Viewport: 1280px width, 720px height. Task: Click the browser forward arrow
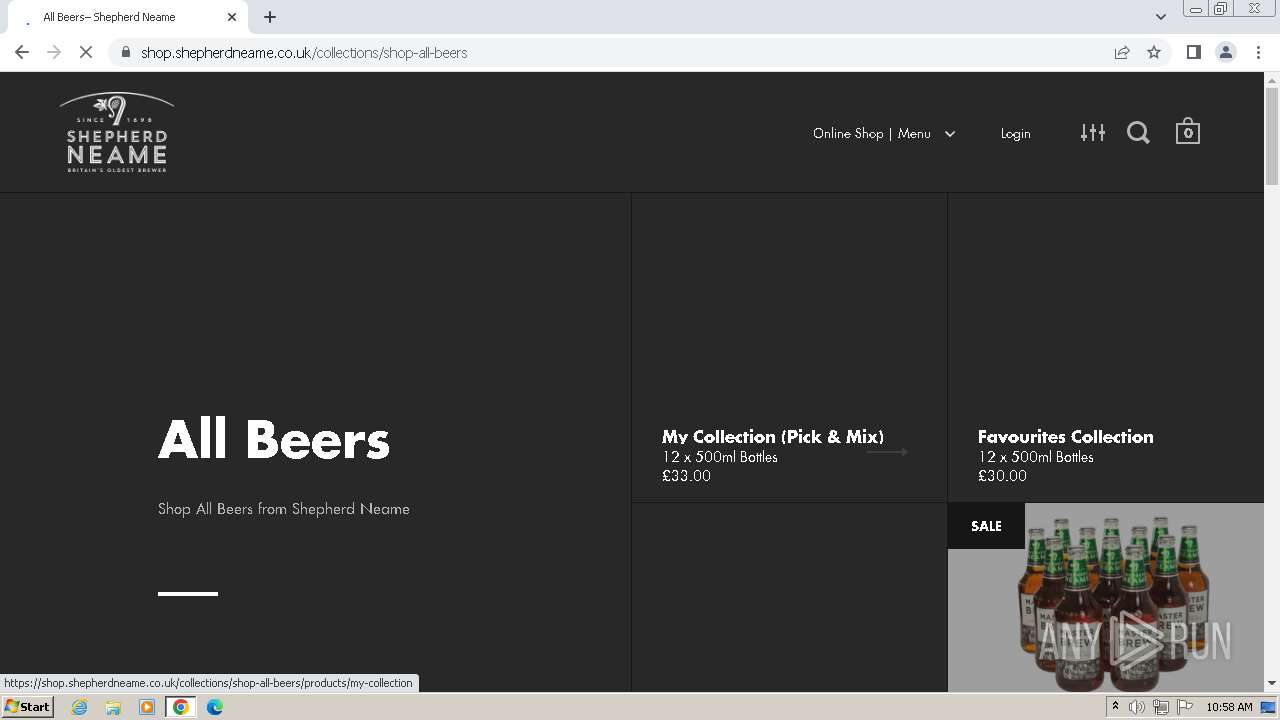coord(54,52)
